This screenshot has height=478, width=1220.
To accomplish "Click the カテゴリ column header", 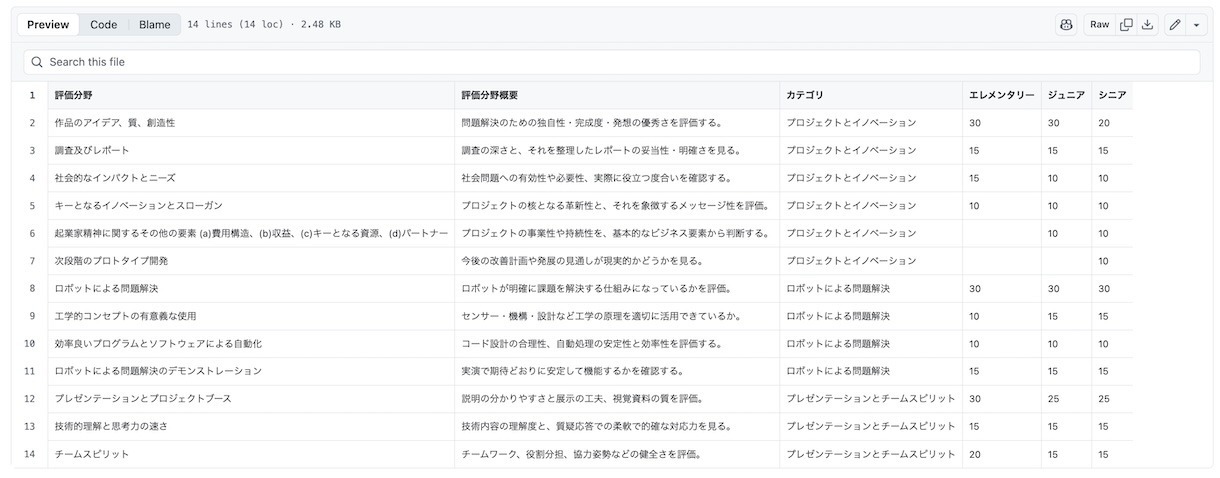I will point(805,95).
